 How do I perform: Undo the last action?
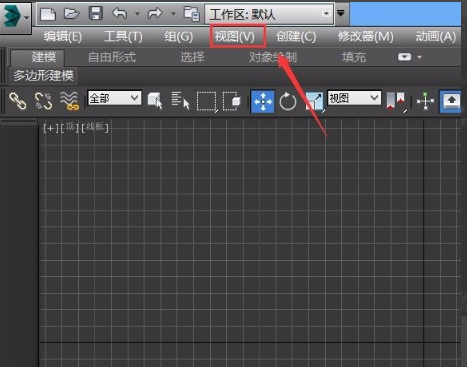(x=120, y=14)
